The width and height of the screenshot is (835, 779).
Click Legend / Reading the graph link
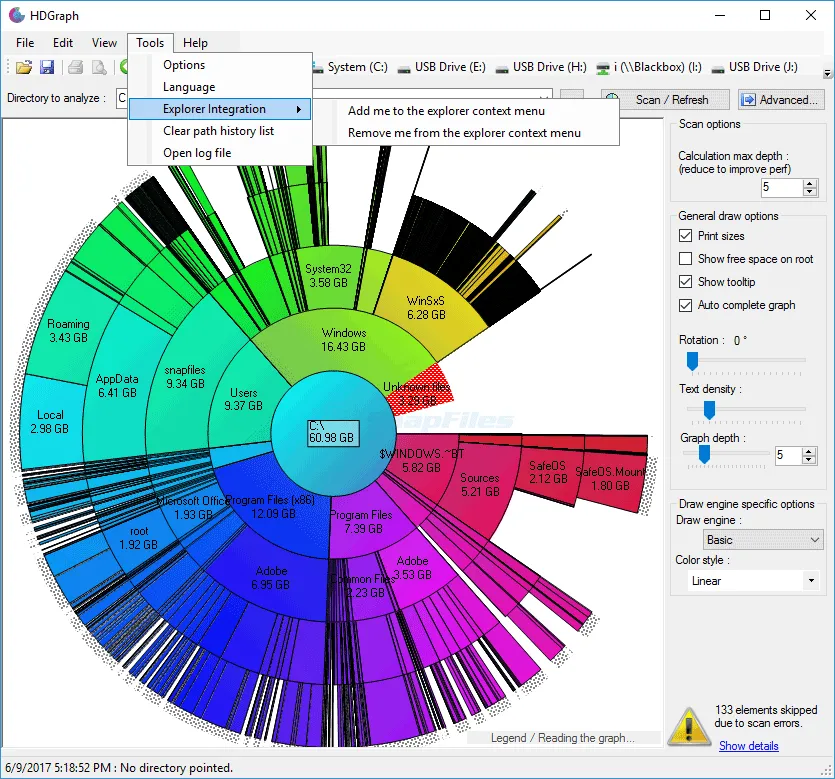click(562, 738)
